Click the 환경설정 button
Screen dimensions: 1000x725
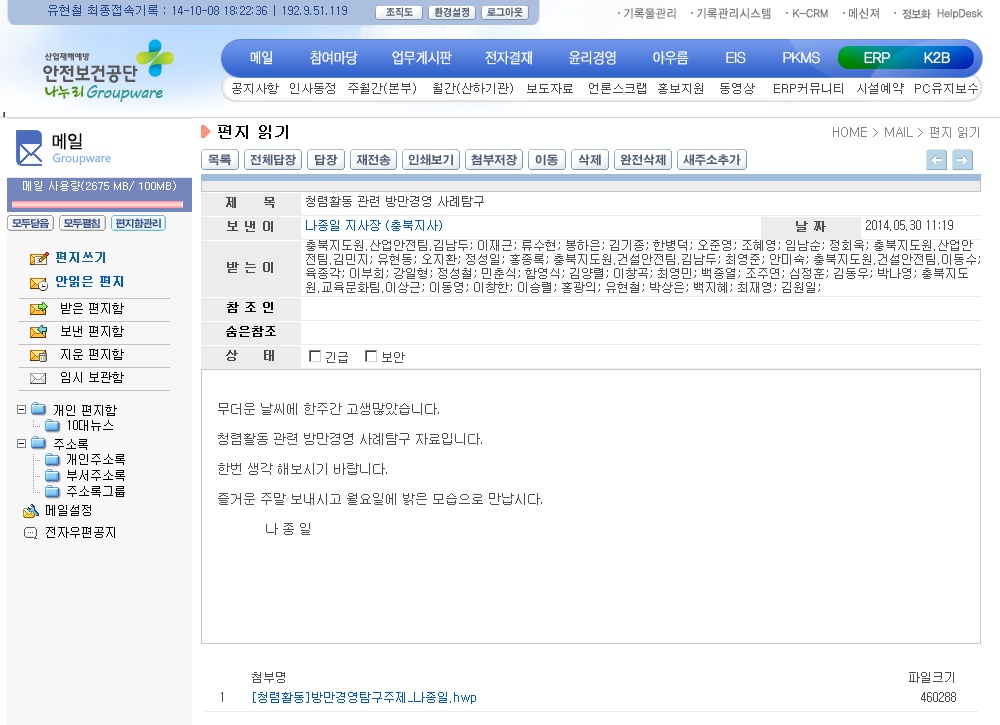coord(452,12)
